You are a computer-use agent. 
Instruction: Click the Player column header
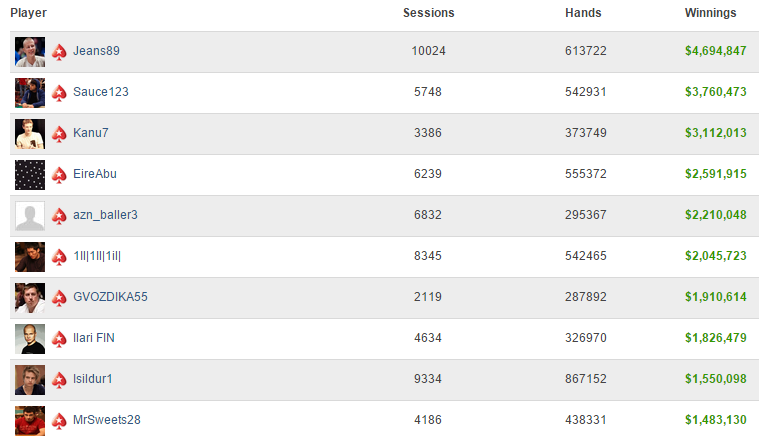29,13
